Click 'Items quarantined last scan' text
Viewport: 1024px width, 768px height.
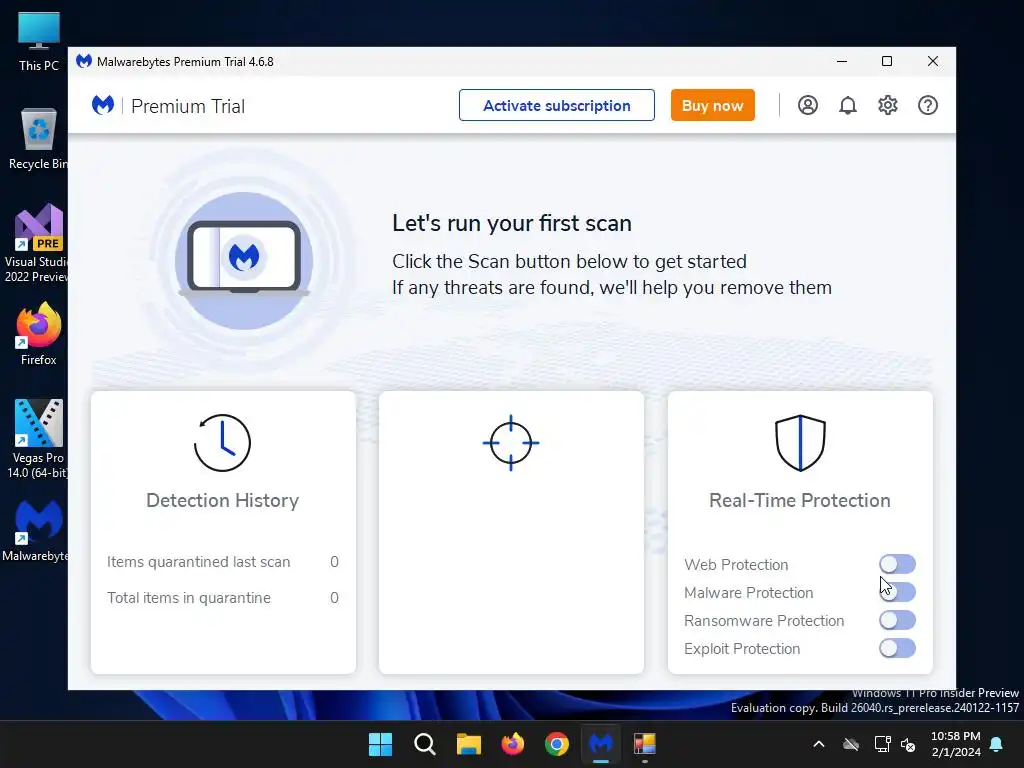tap(199, 562)
